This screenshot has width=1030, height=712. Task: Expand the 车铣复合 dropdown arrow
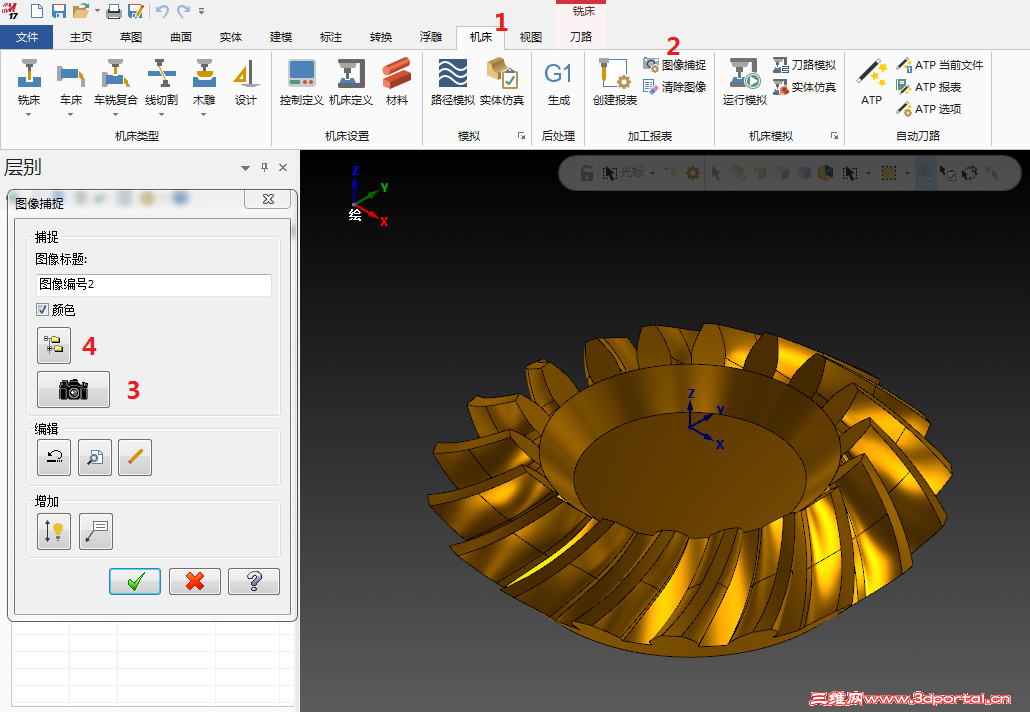[x=116, y=115]
